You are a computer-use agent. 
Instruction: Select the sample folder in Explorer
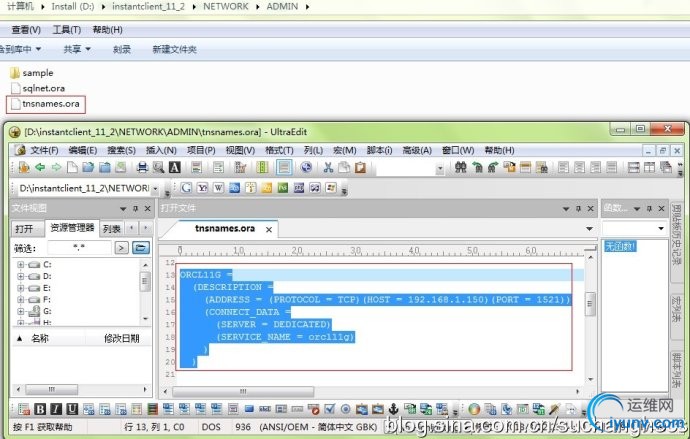(32, 73)
